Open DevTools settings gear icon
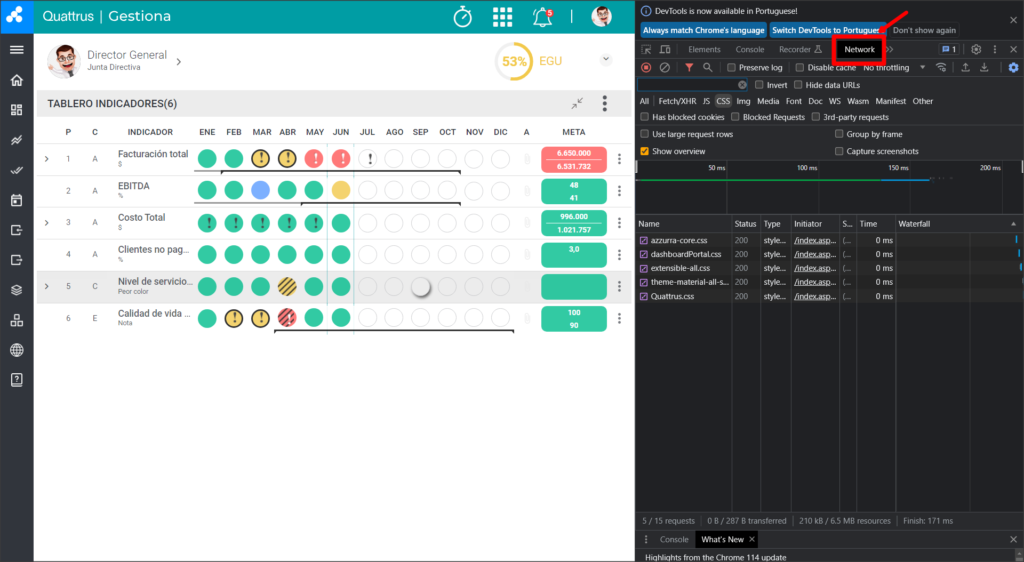This screenshot has height=562, width=1024. (x=976, y=49)
